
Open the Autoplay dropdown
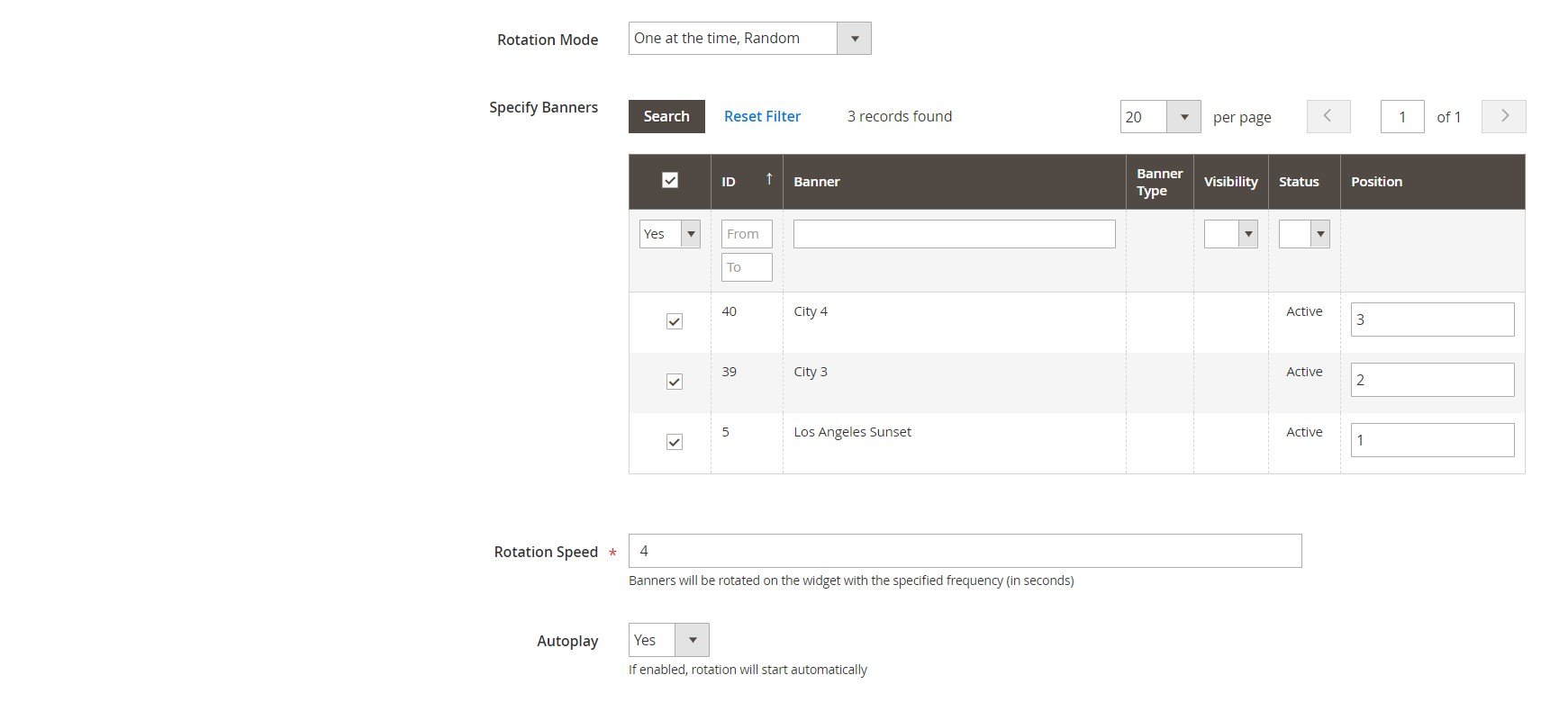click(x=668, y=640)
